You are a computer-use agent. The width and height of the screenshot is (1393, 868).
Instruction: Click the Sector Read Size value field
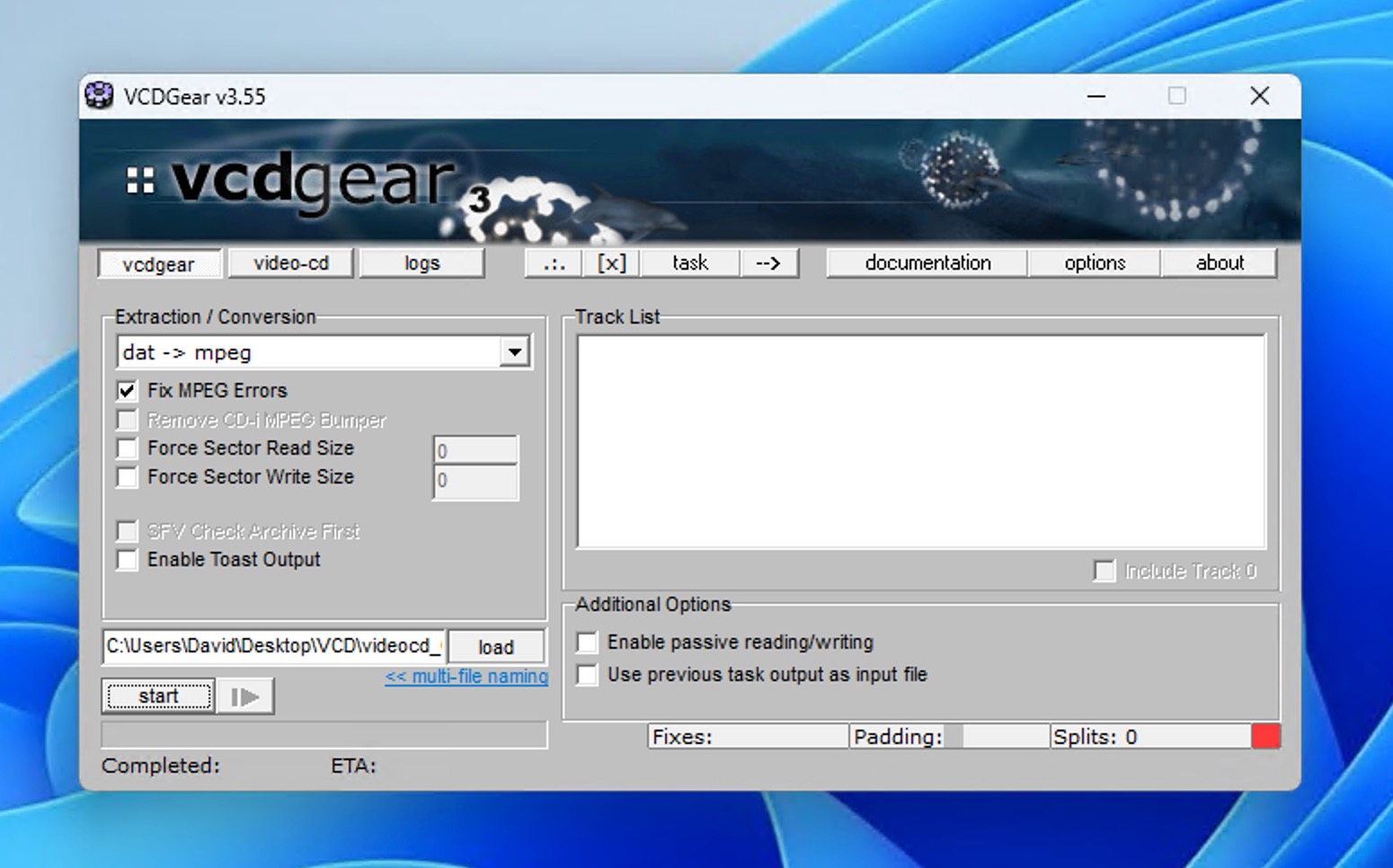click(x=475, y=450)
